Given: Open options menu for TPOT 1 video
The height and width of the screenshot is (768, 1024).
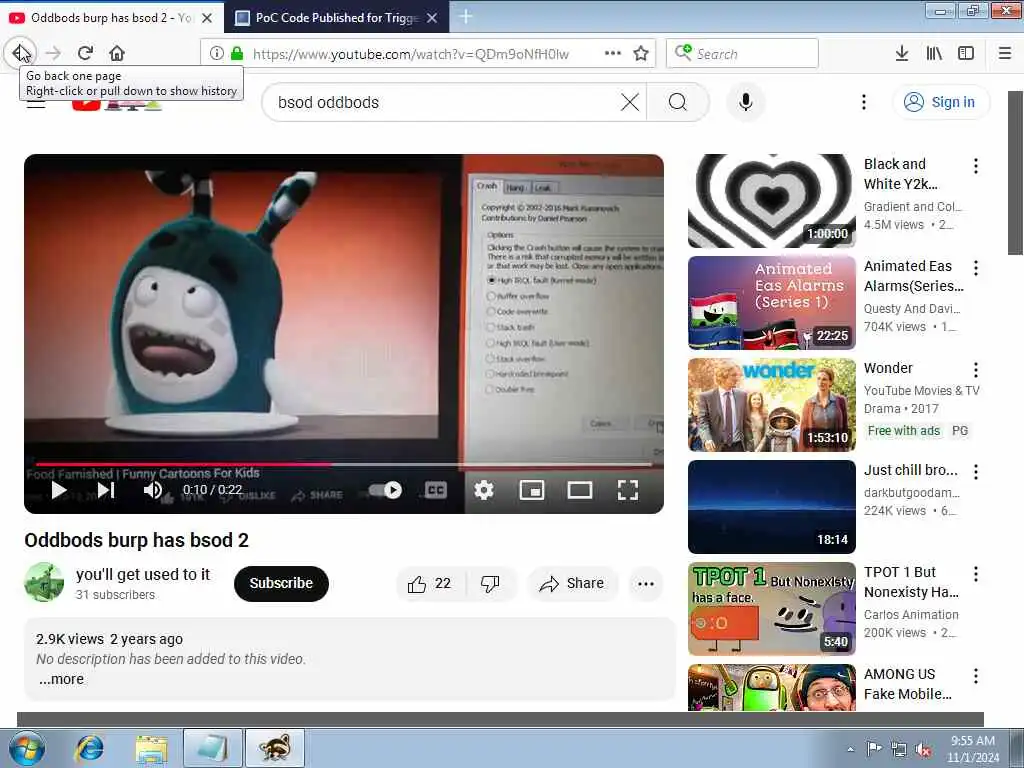Looking at the screenshot, I should tap(976, 573).
